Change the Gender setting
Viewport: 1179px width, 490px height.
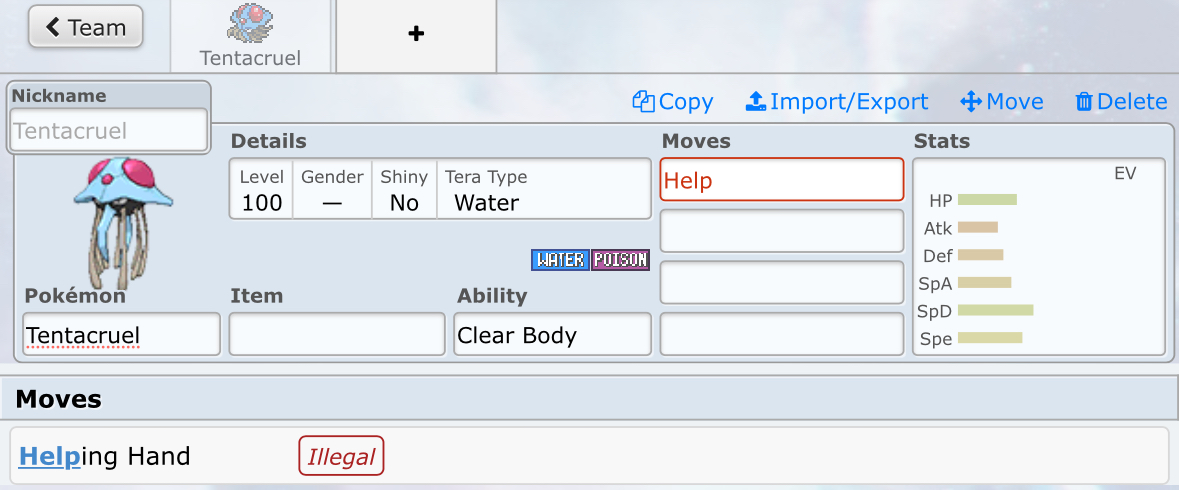(x=332, y=191)
